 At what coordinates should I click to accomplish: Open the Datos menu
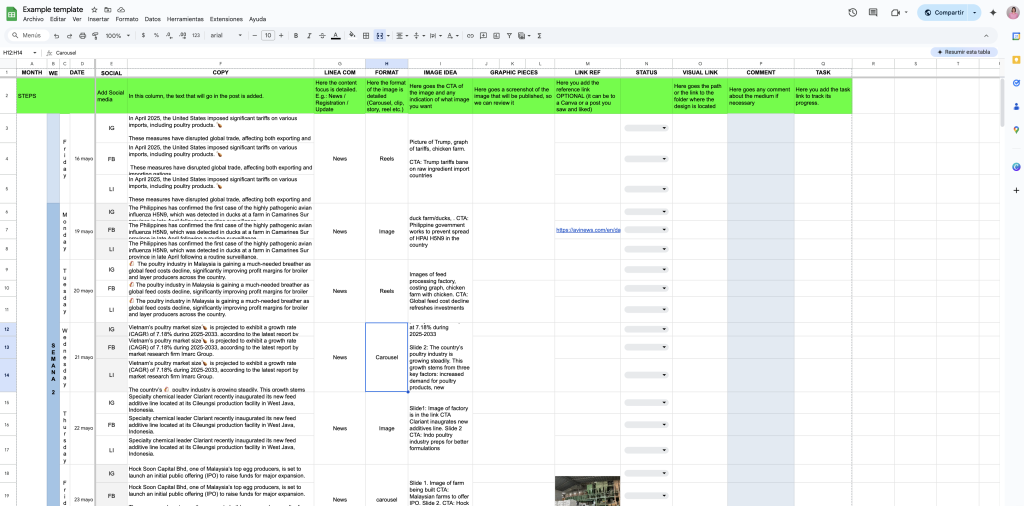click(152, 19)
